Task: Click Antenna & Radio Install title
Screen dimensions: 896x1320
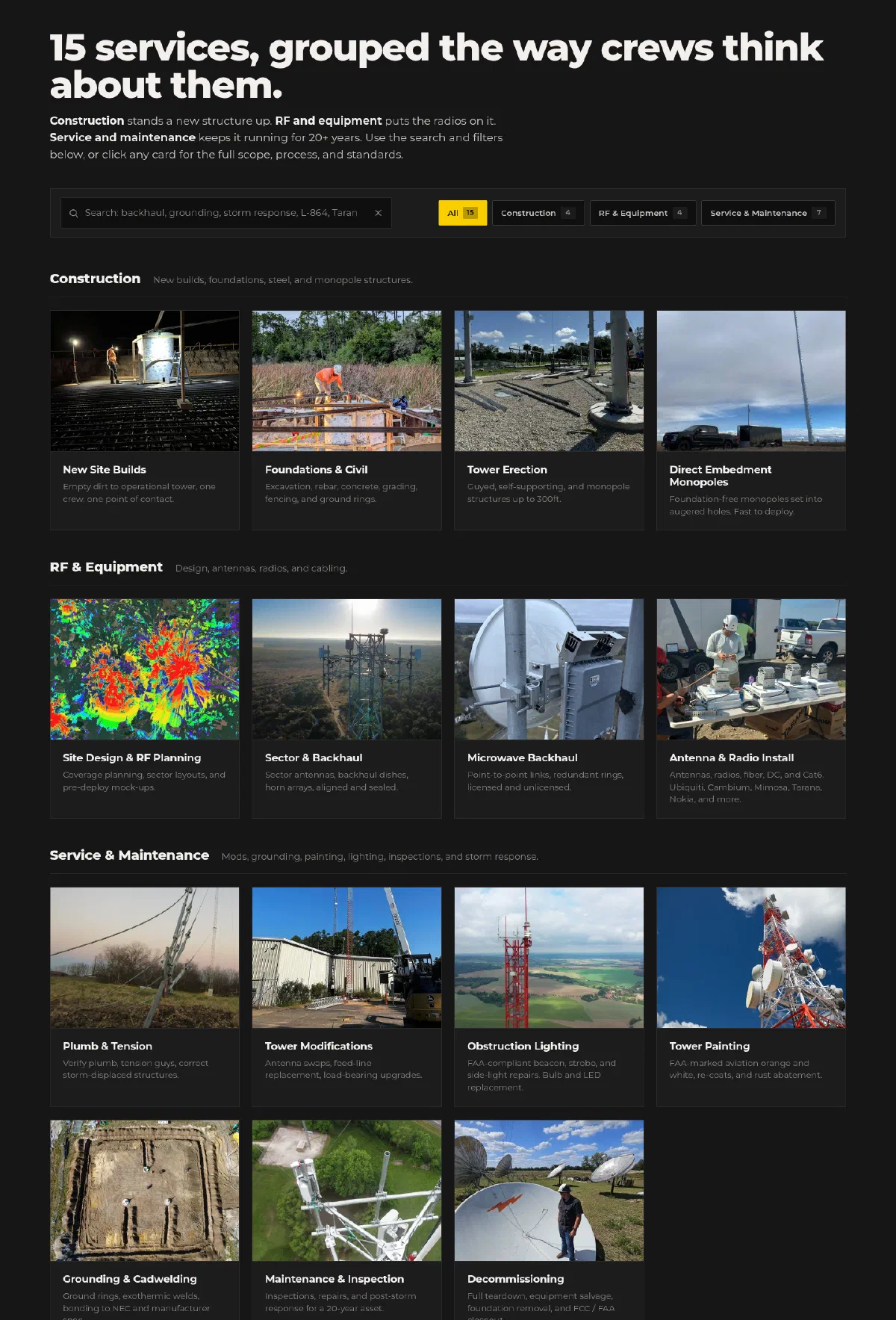Action: click(732, 758)
